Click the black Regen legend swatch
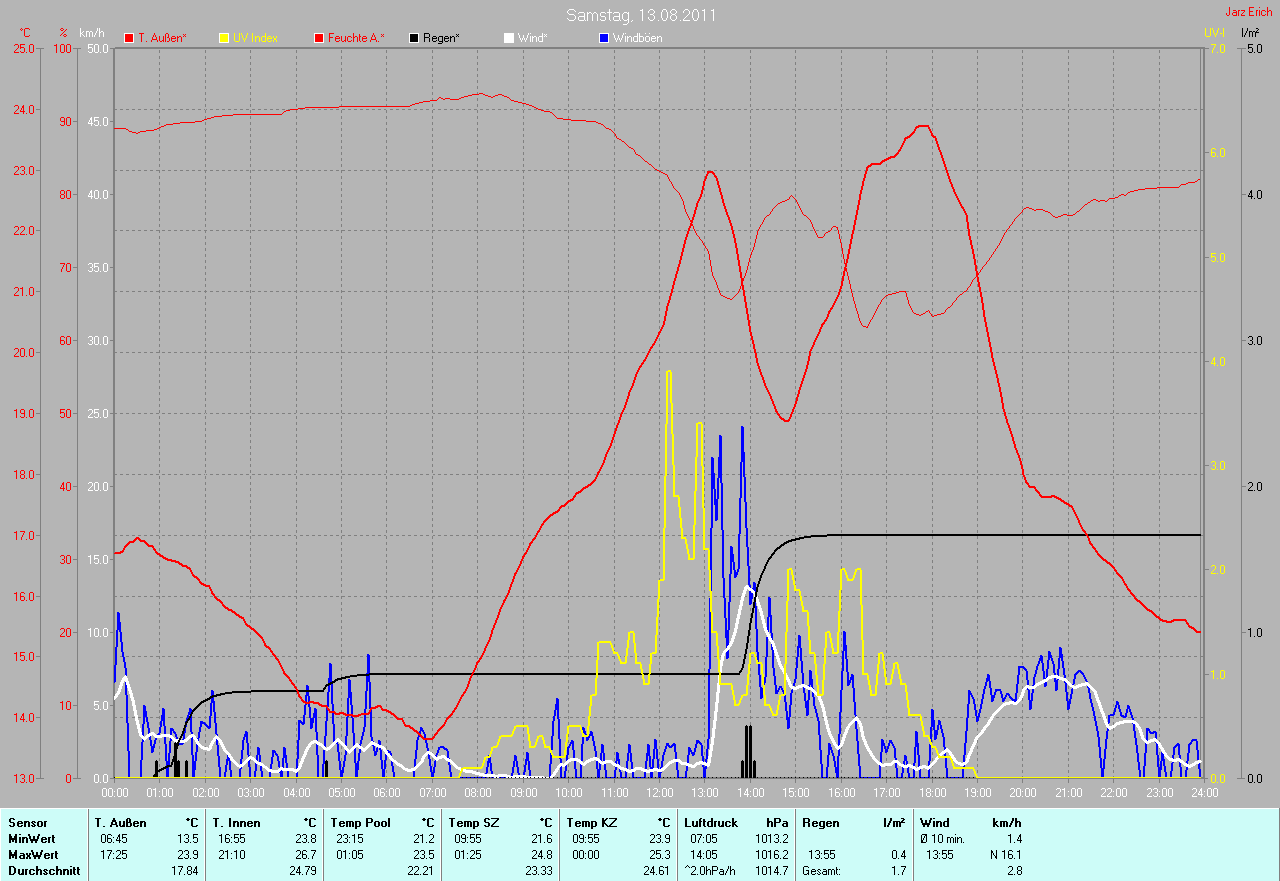This screenshot has height=881, width=1280. (x=414, y=38)
